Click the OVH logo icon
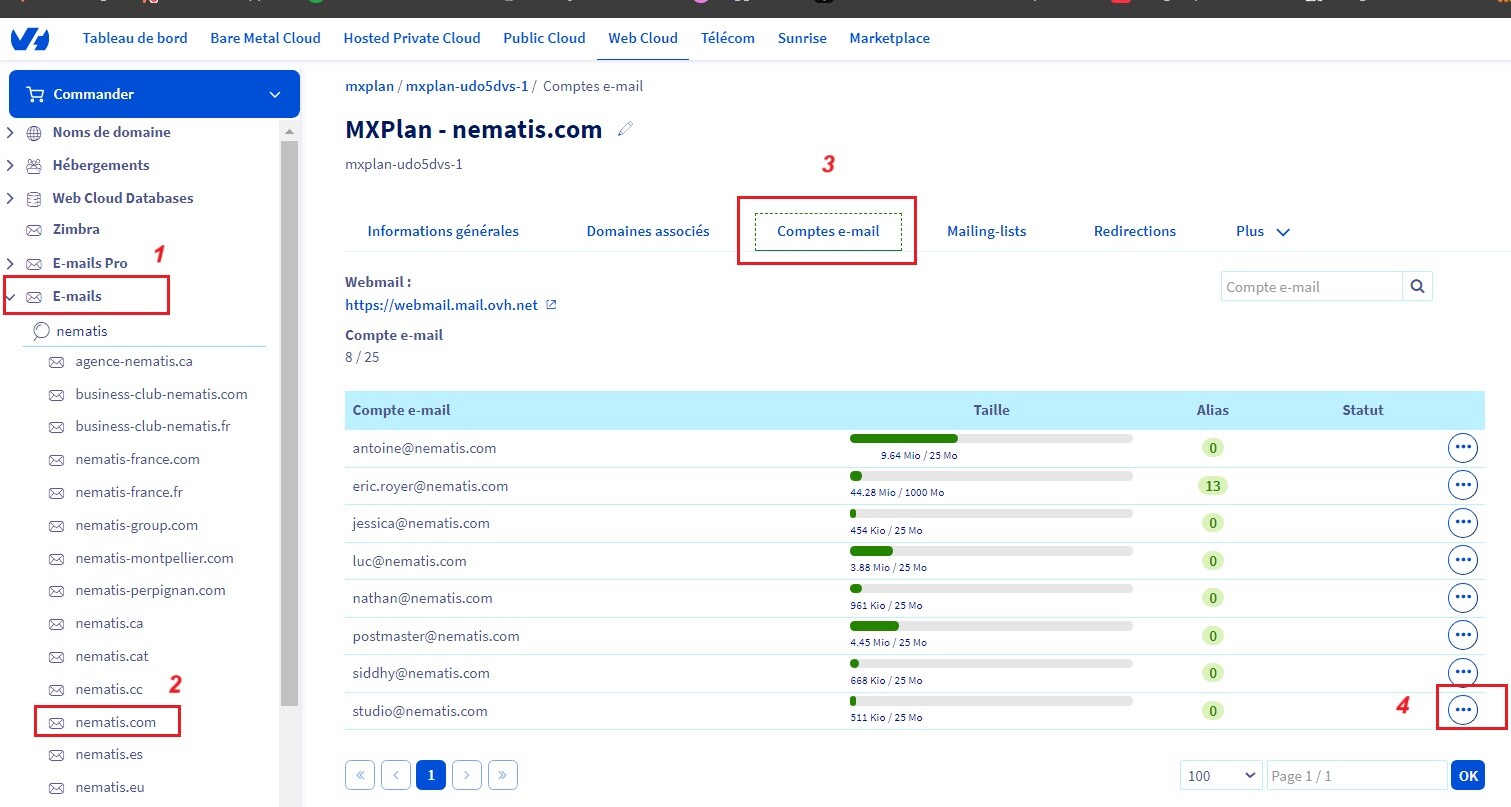Screen dimensions: 1511x807 point(29,39)
